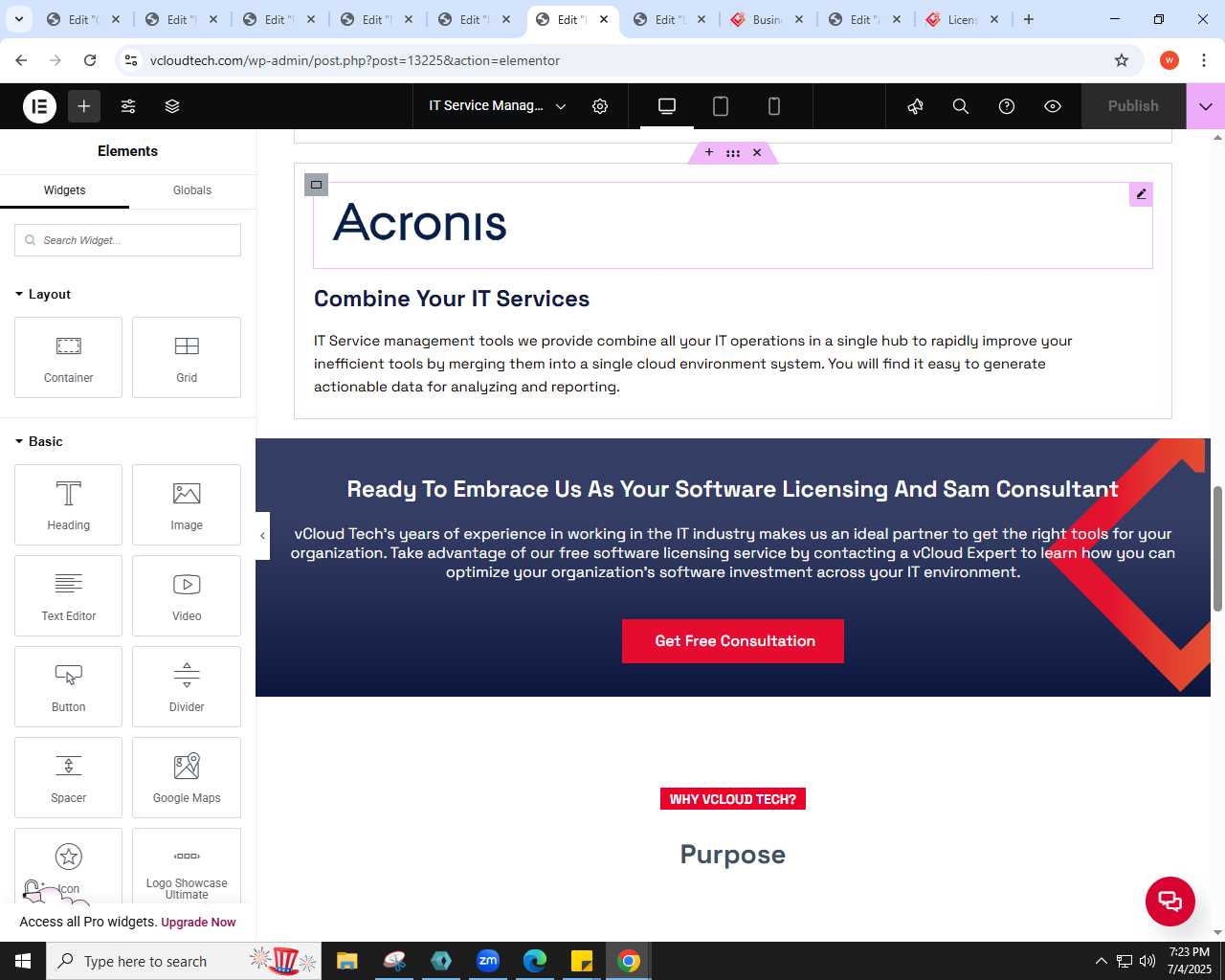Collapse the Elements panel with the arrow handle
Image resolution: width=1225 pixels, height=980 pixels.
(262, 536)
